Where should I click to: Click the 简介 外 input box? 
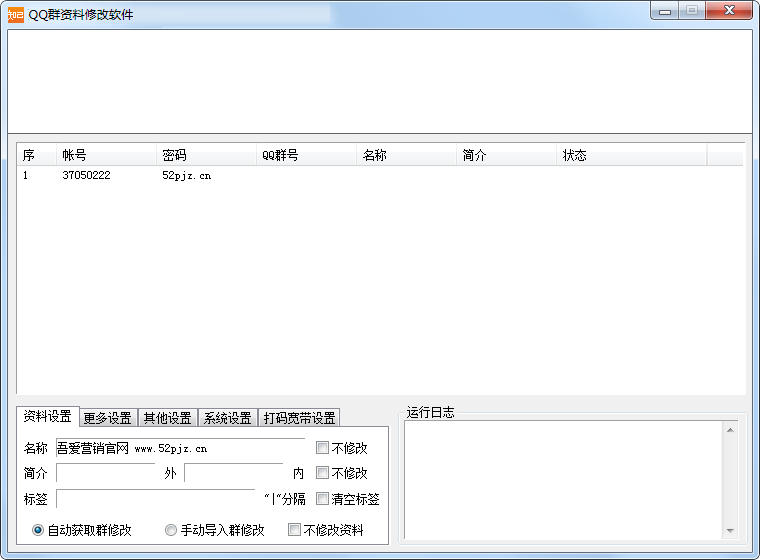coord(106,473)
